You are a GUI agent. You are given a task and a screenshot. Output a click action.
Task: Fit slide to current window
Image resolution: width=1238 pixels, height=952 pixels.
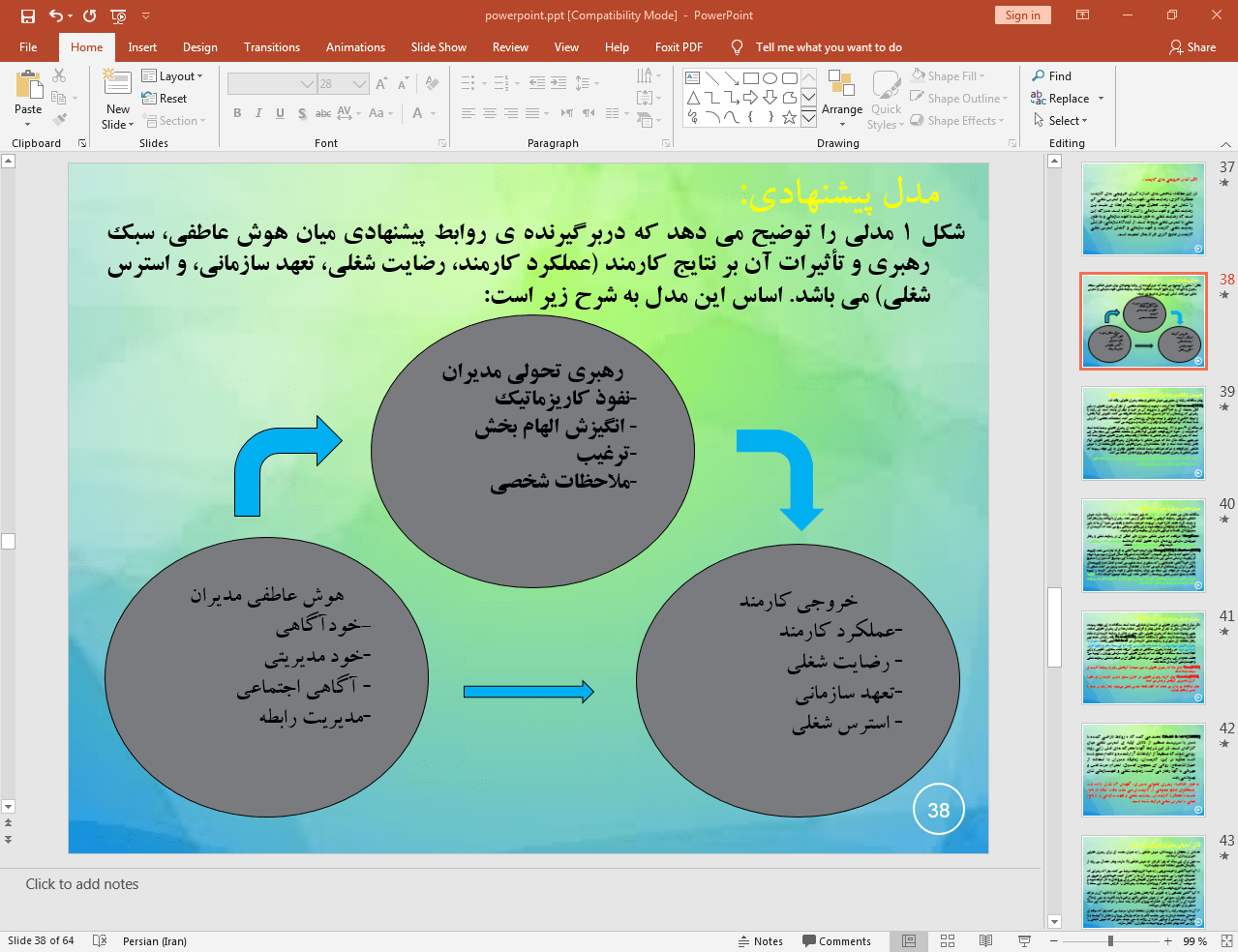pyautogui.click(x=1226, y=940)
